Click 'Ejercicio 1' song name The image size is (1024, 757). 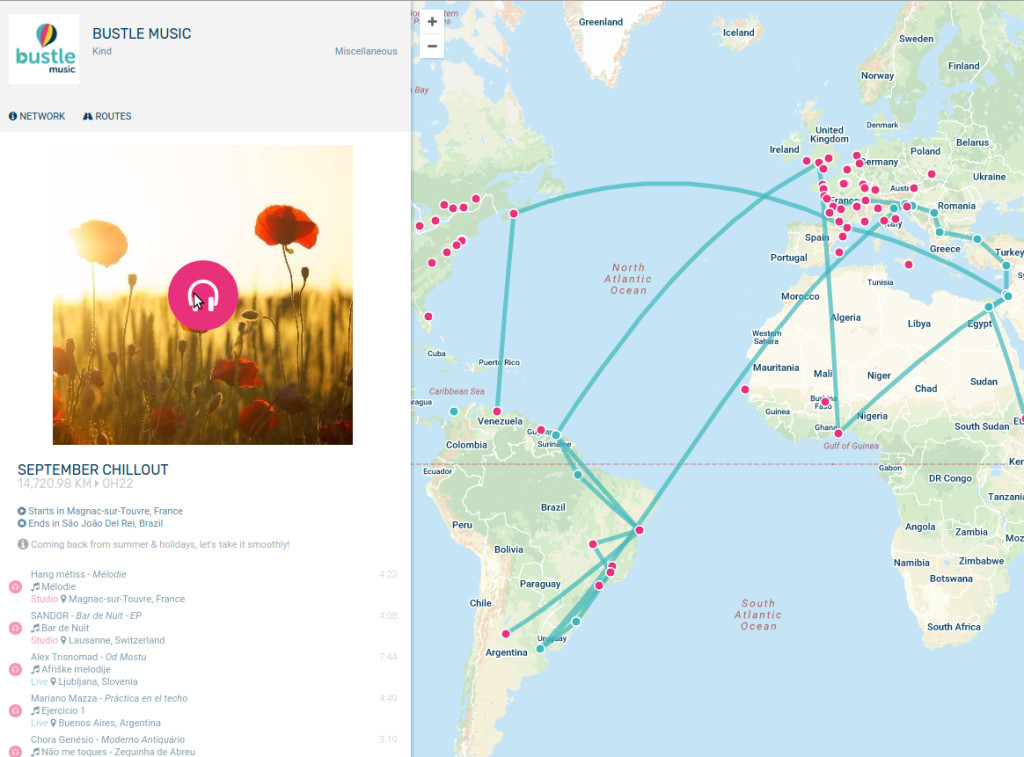click(x=63, y=710)
